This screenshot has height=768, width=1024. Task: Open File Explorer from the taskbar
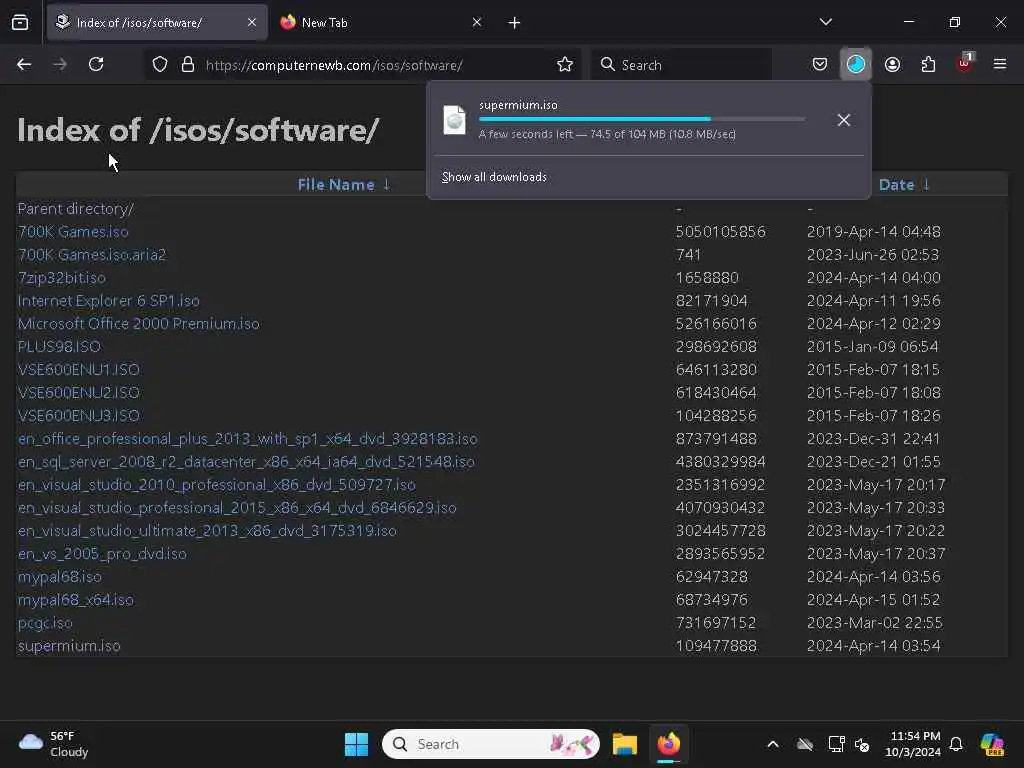(625, 744)
